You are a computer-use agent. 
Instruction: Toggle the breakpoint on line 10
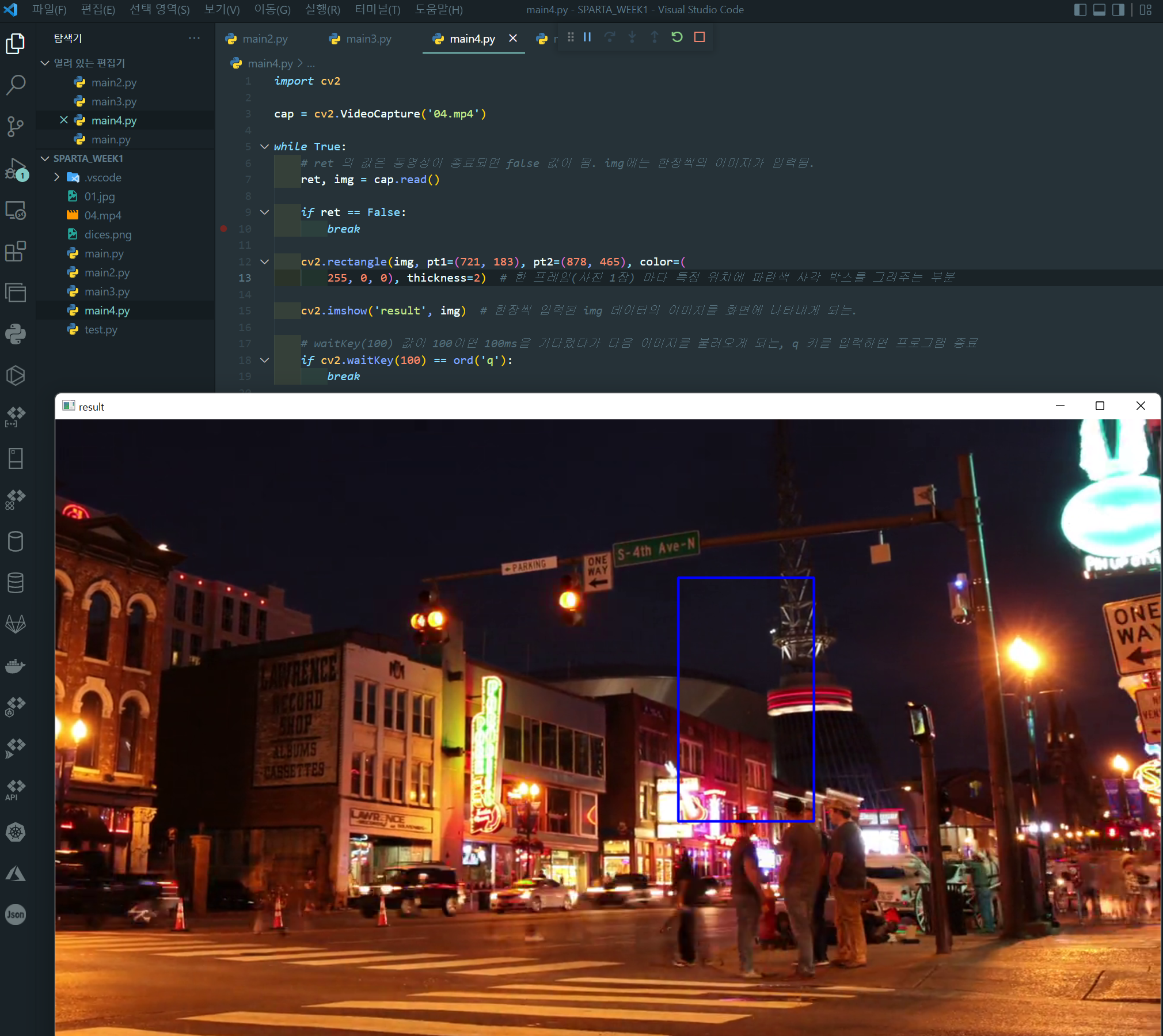223,229
